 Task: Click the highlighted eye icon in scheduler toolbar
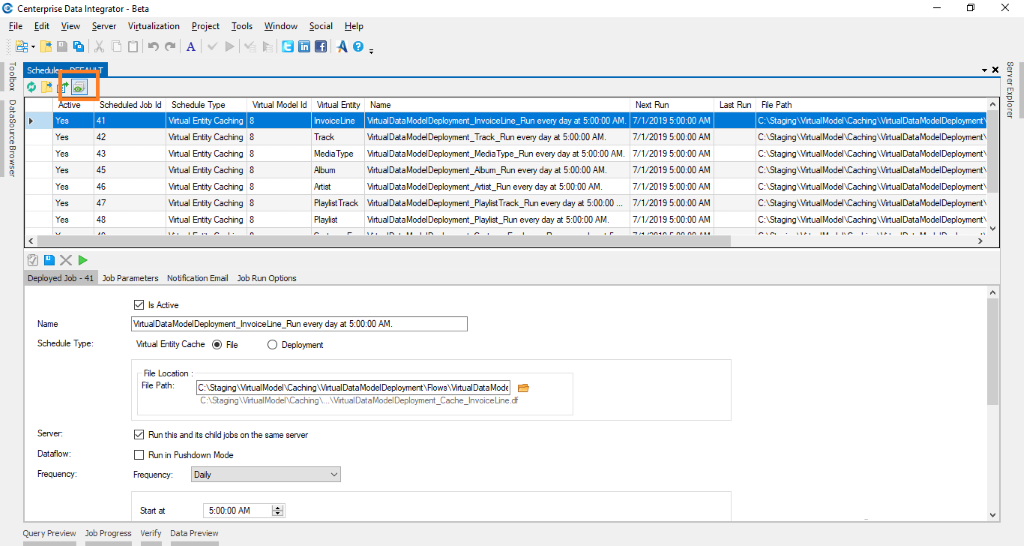tap(78, 88)
